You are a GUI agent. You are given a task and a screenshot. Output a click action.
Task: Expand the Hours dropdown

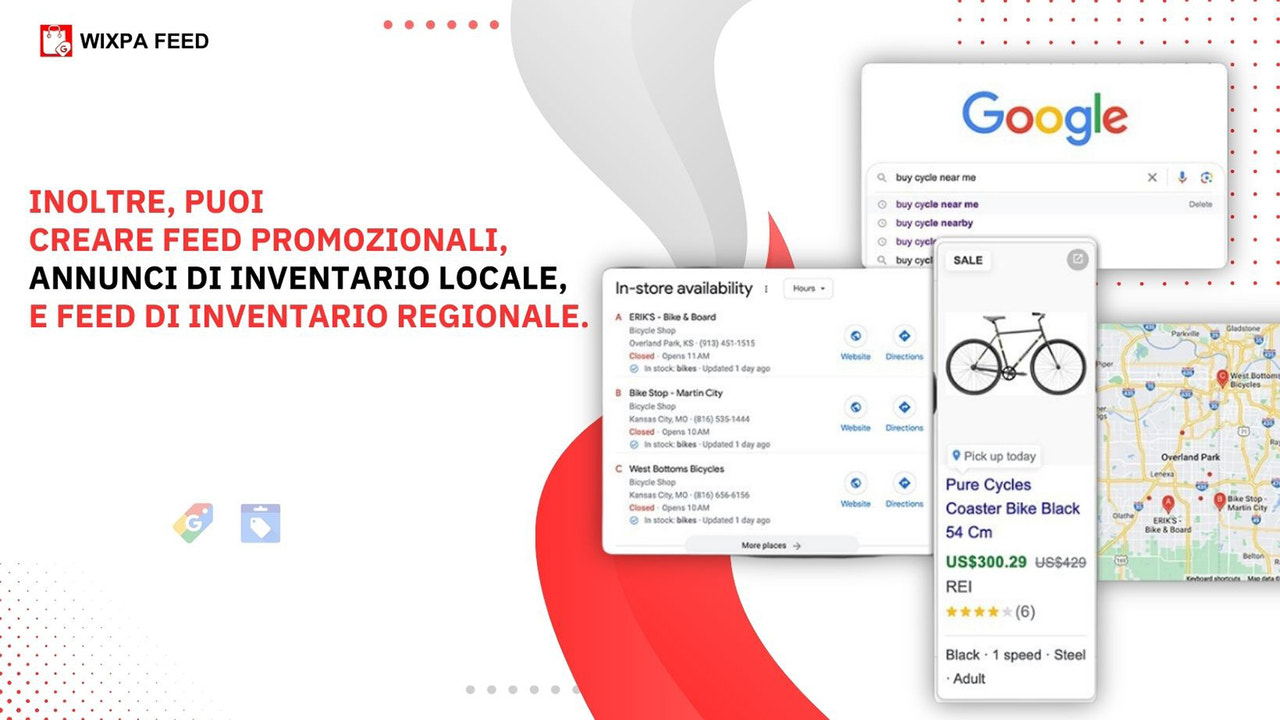[808, 288]
